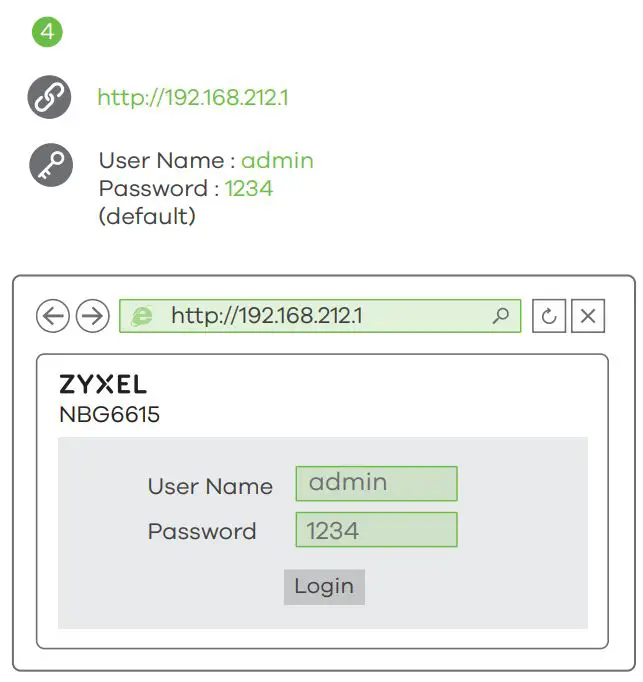Screen dimensions: 643x682
Task: Click the green default 'admin' user name text
Action: point(277,160)
